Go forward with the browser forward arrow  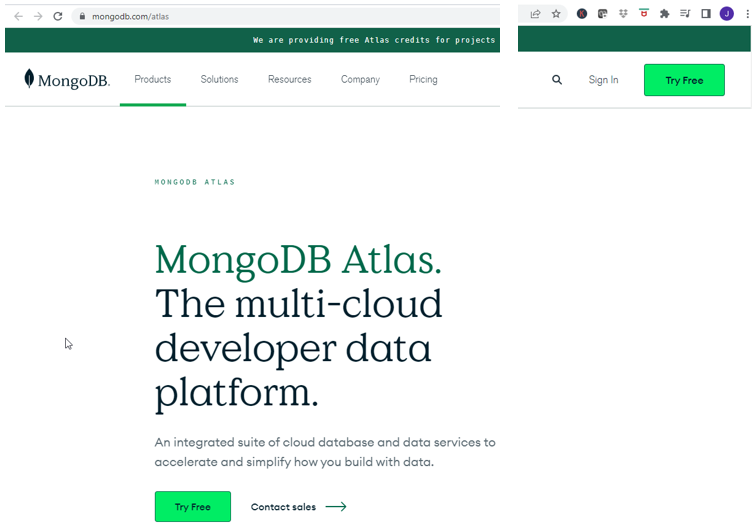click(38, 16)
